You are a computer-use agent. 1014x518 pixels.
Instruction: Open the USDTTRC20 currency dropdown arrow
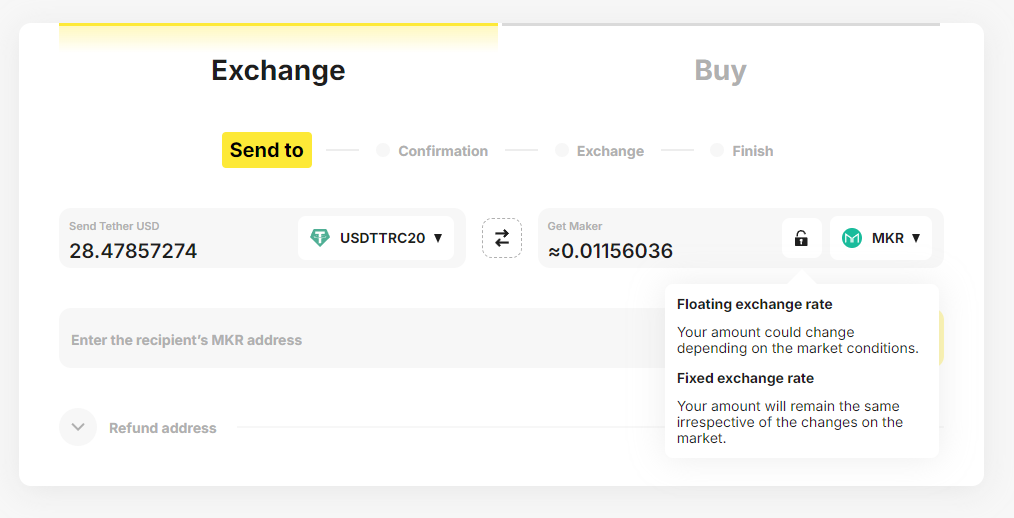tap(438, 238)
